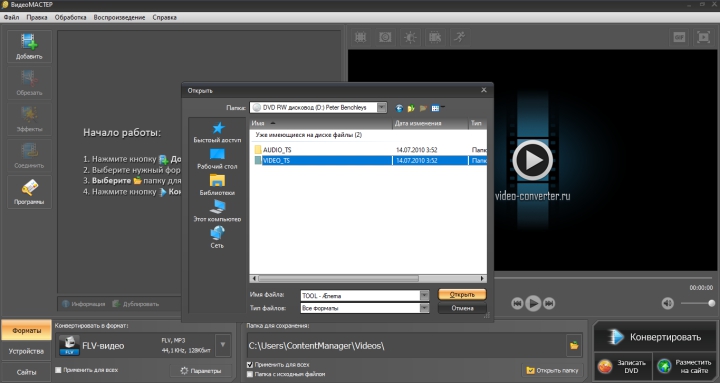Click the Отмена button

tap(462, 308)
